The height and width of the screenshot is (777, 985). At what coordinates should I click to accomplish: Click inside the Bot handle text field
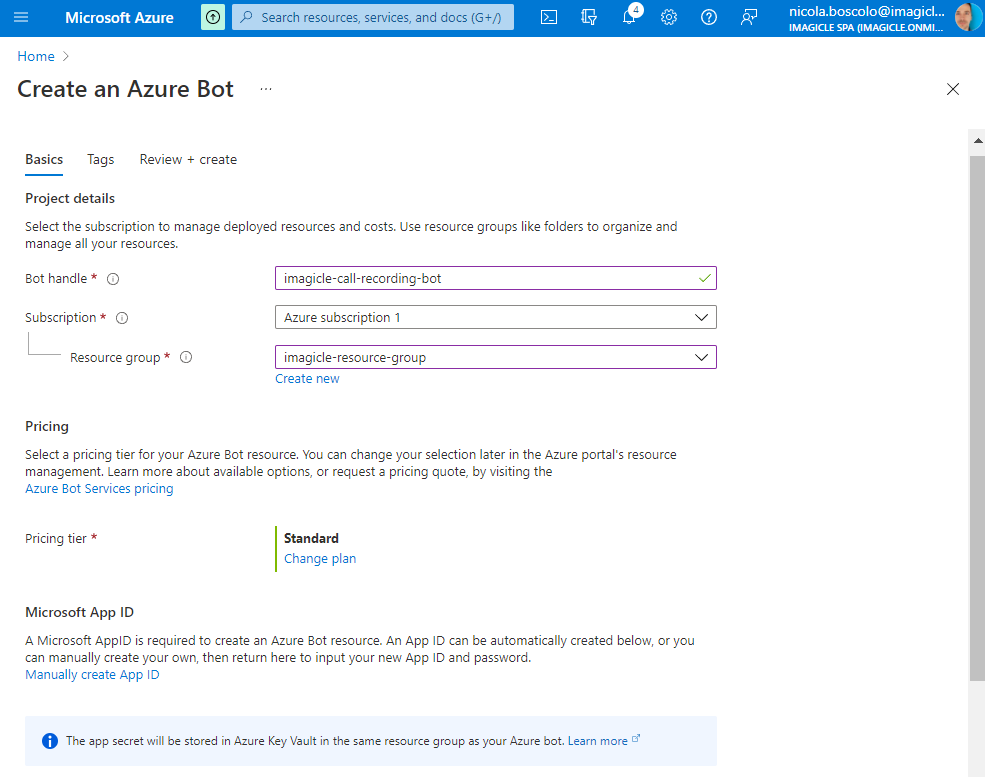point(485,278)
